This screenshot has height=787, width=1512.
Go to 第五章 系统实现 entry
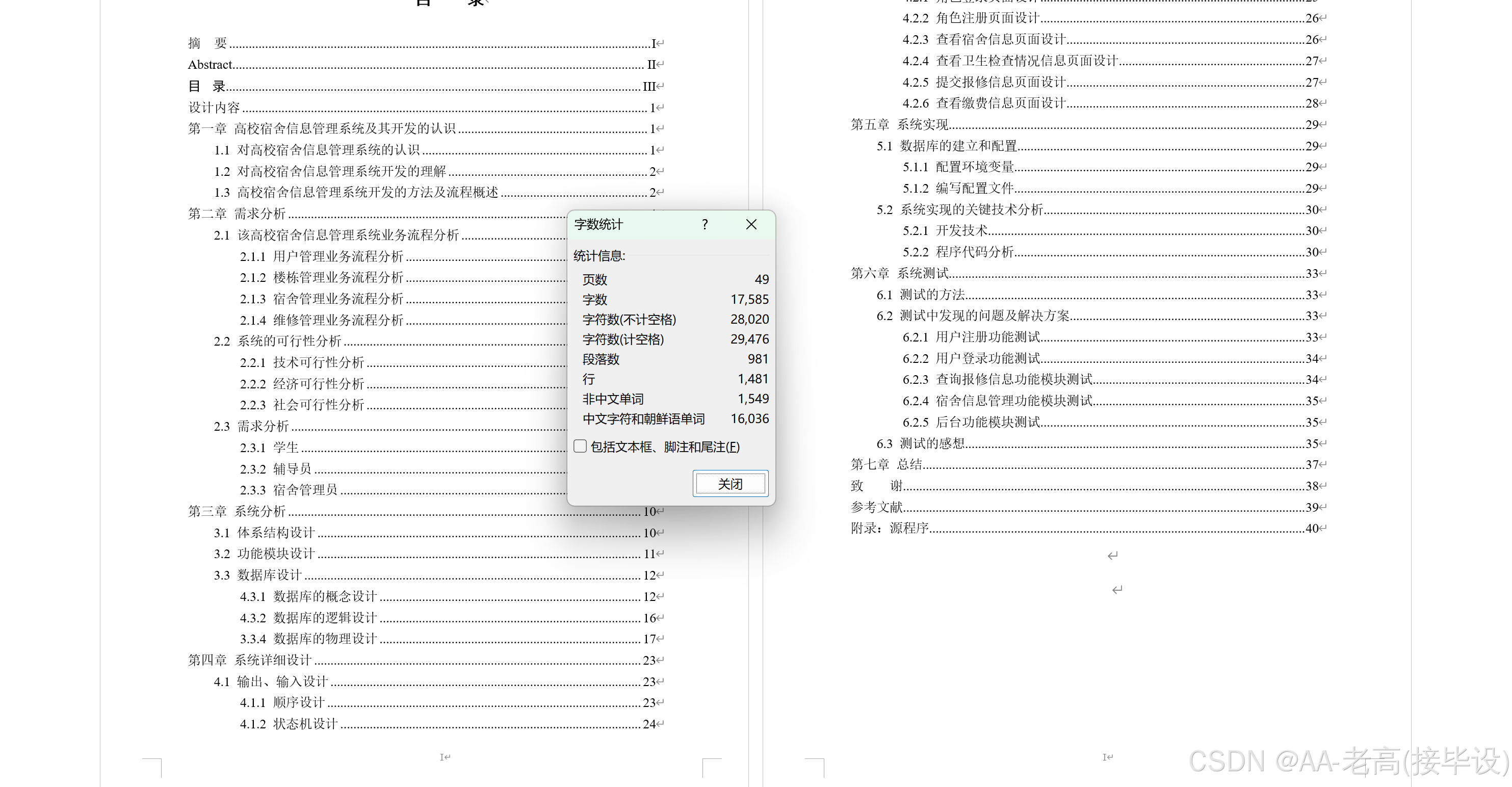900,124
